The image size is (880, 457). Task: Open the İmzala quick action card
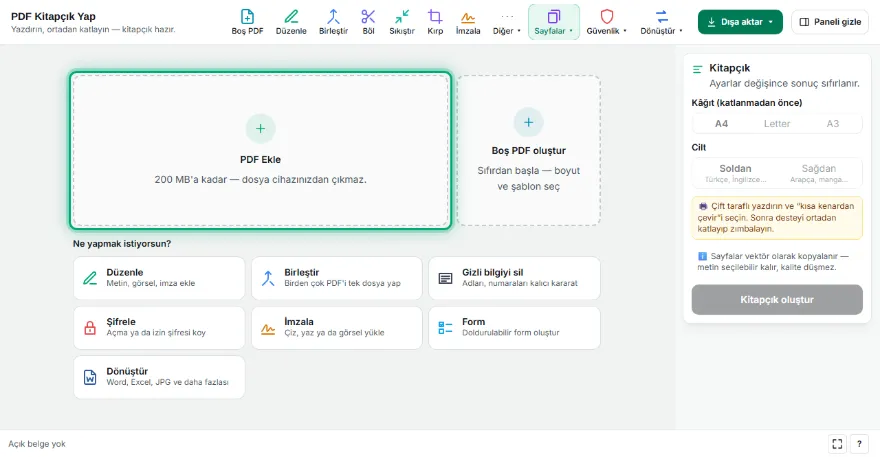tap(337, 327)
